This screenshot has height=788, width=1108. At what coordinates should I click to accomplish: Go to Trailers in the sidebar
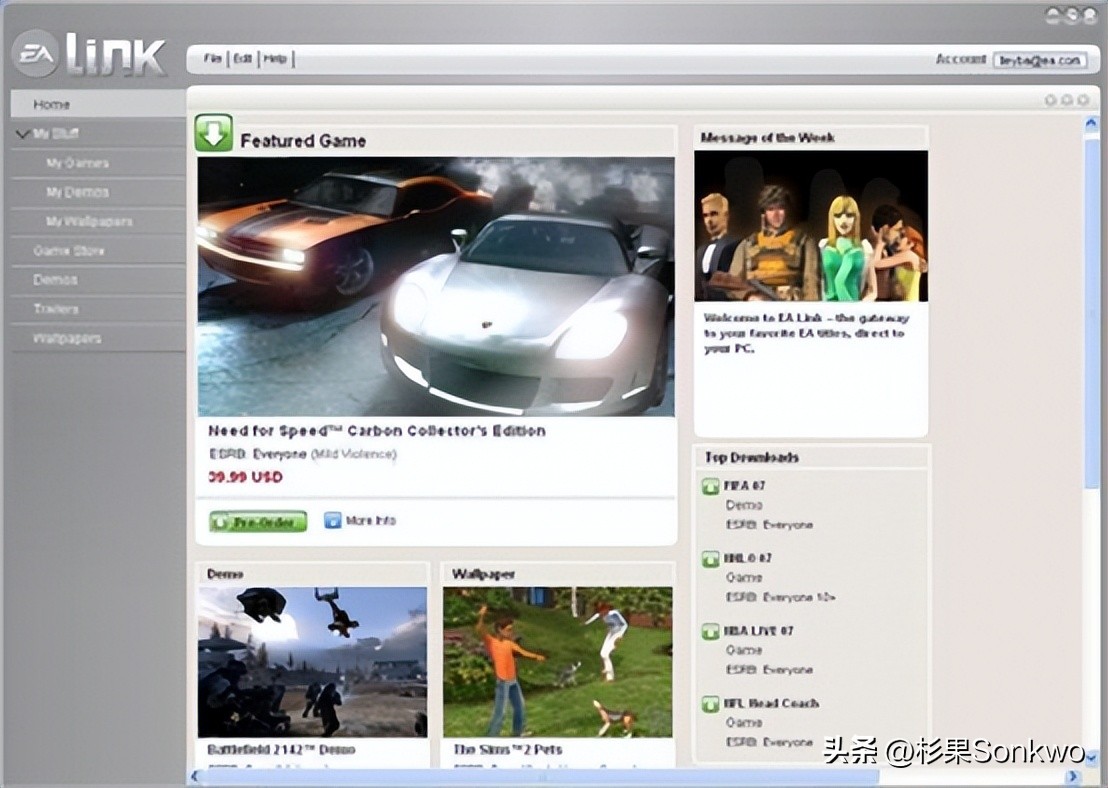pos(98,309)
